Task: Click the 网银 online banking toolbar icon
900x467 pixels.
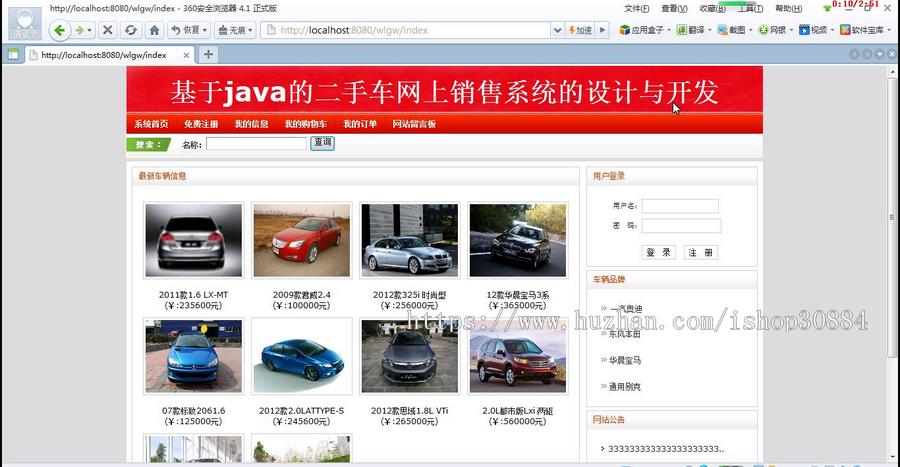Action: pyautogui.click(x=763, y=30)
